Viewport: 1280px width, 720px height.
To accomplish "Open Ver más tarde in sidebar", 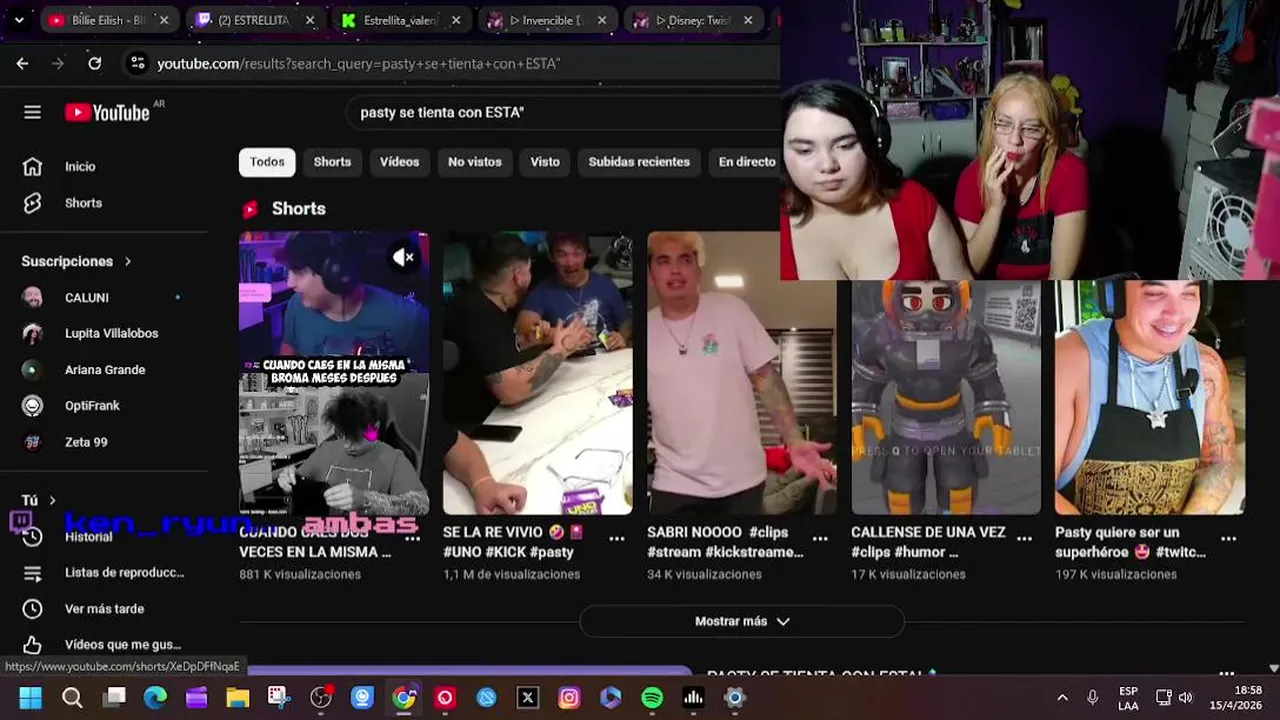I will point(104,608).
